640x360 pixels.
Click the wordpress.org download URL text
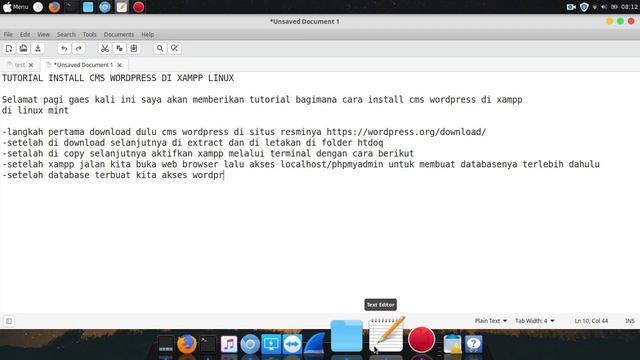coord(406,132)
